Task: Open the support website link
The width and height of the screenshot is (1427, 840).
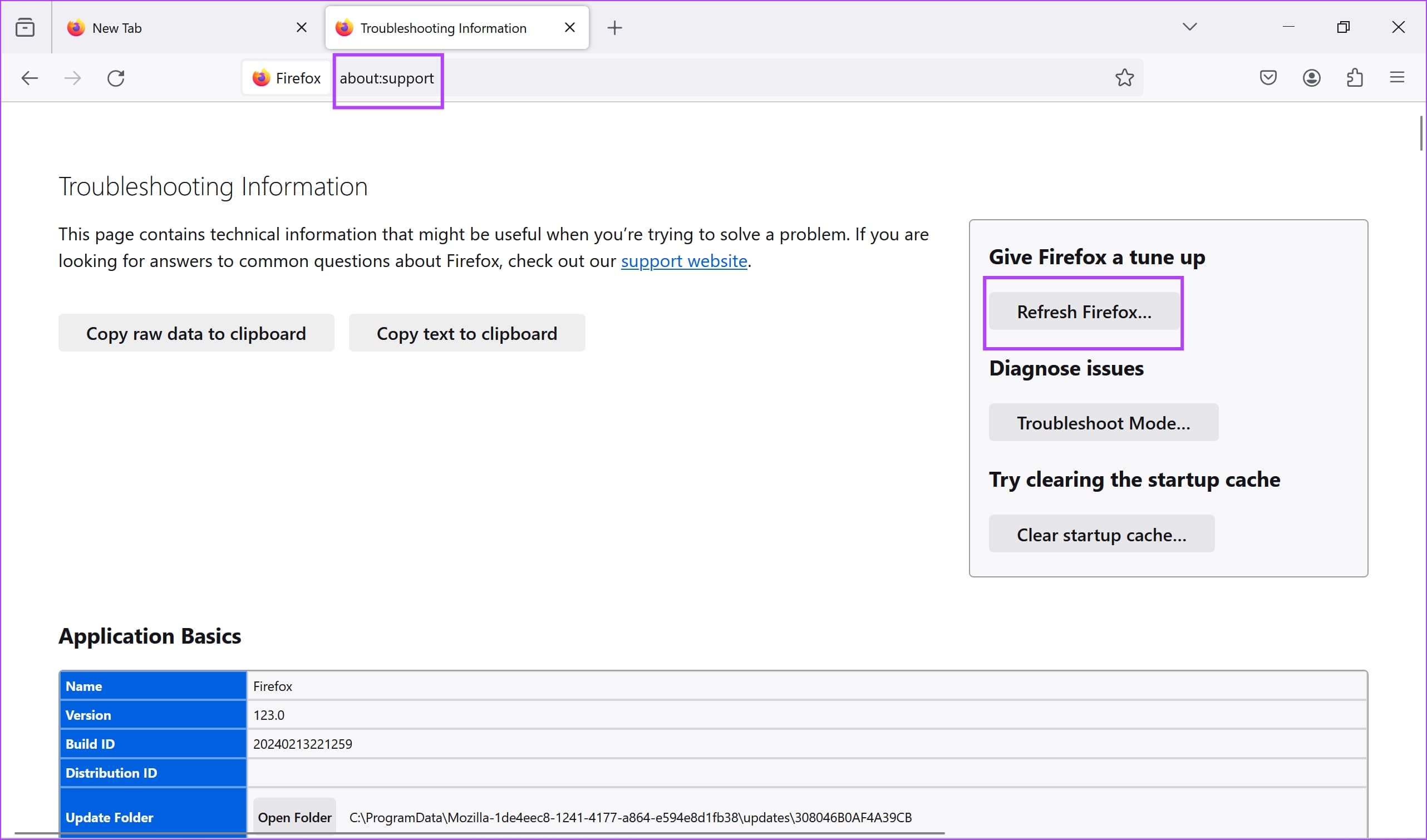Action: [x=684, y=261]
